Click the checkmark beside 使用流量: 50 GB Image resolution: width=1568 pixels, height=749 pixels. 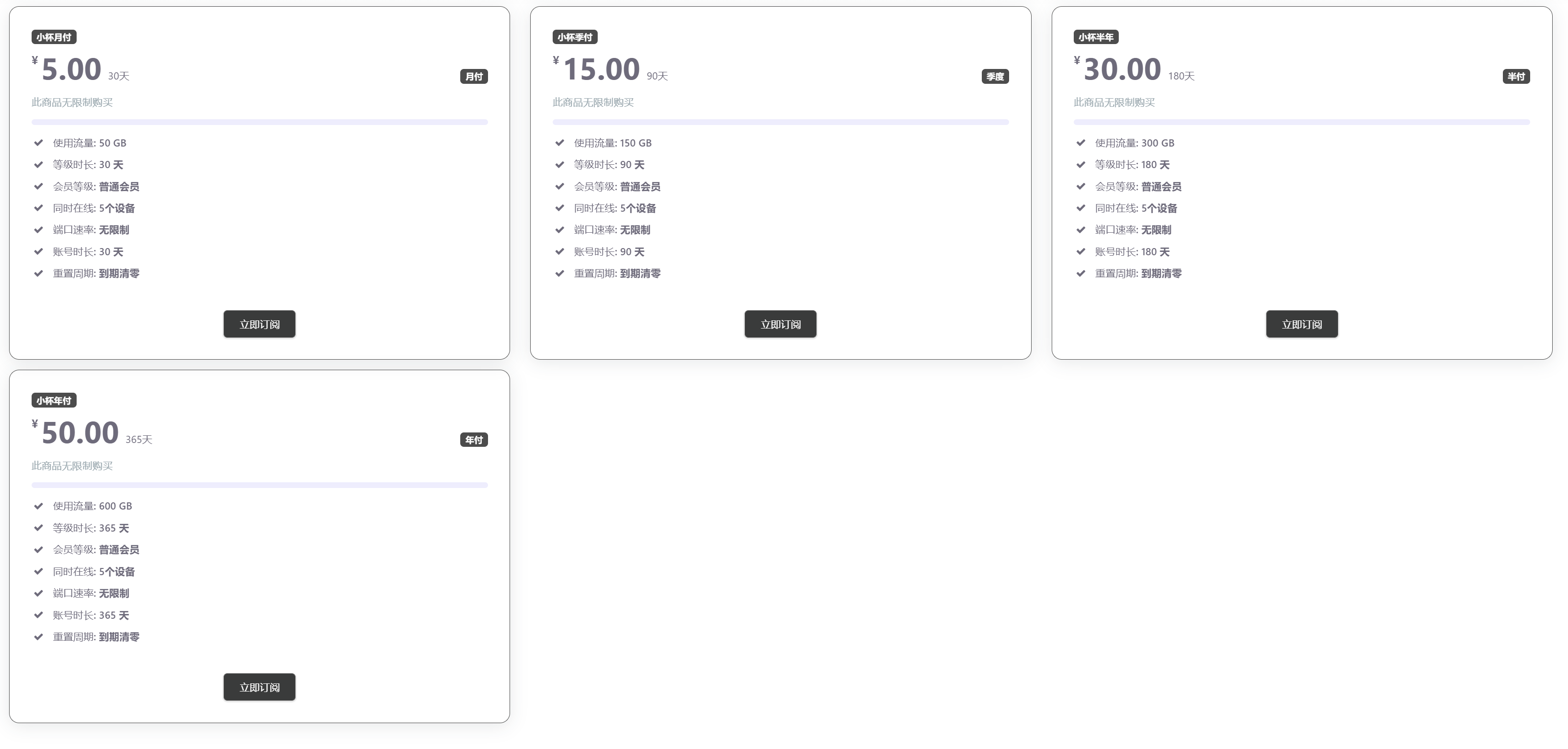pyautogui.click(x=38, y=143)
